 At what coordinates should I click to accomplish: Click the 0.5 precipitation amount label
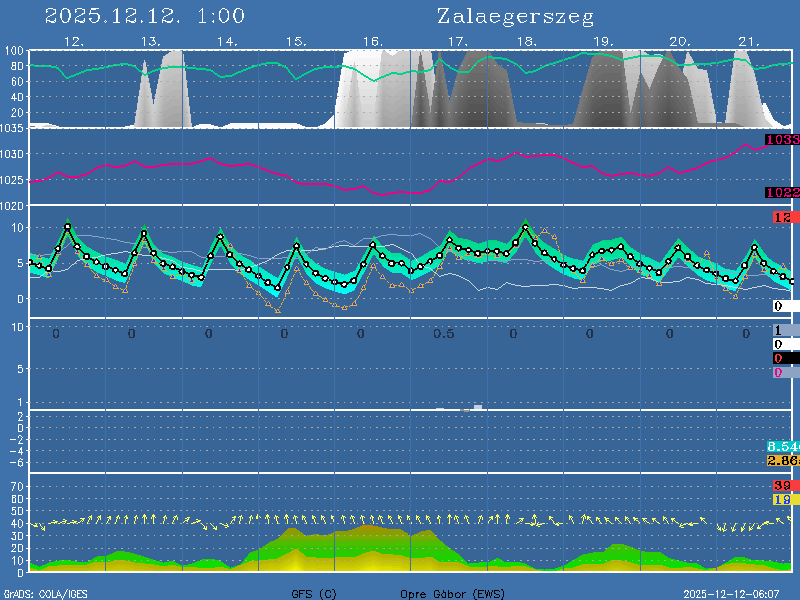[x=444, y=334]
